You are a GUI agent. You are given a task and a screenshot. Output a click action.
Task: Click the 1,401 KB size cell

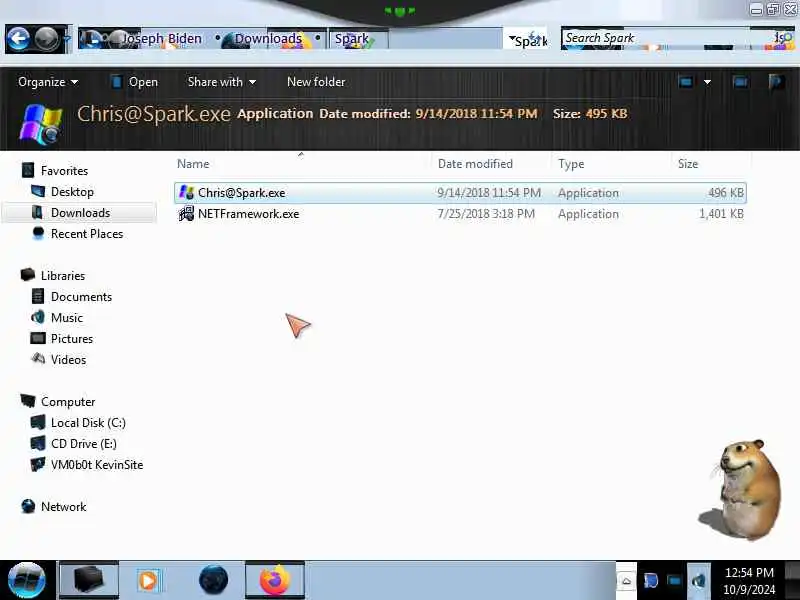click(x=721, y=214)
